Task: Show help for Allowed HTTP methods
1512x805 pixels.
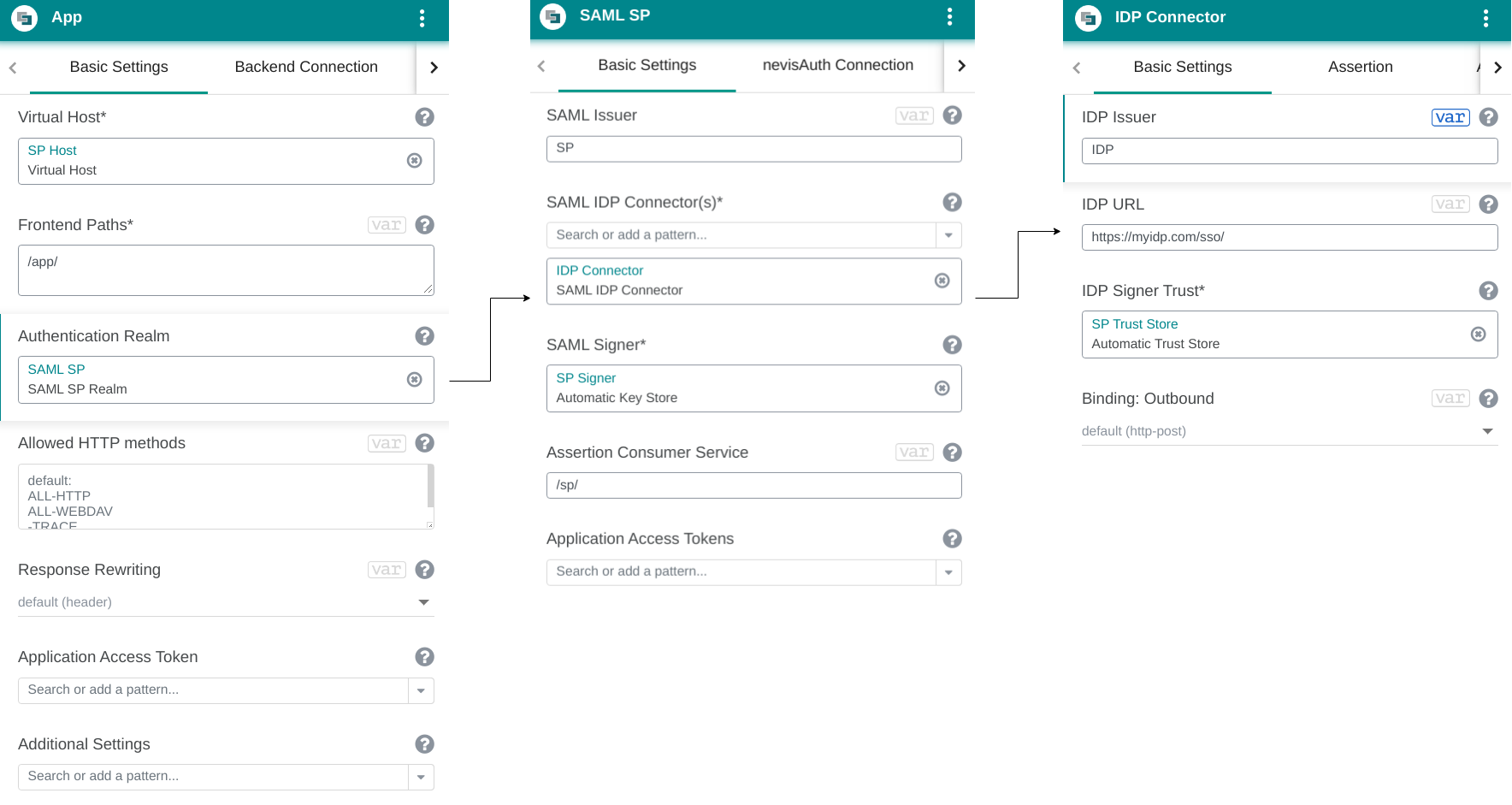Action: point(424,443)
